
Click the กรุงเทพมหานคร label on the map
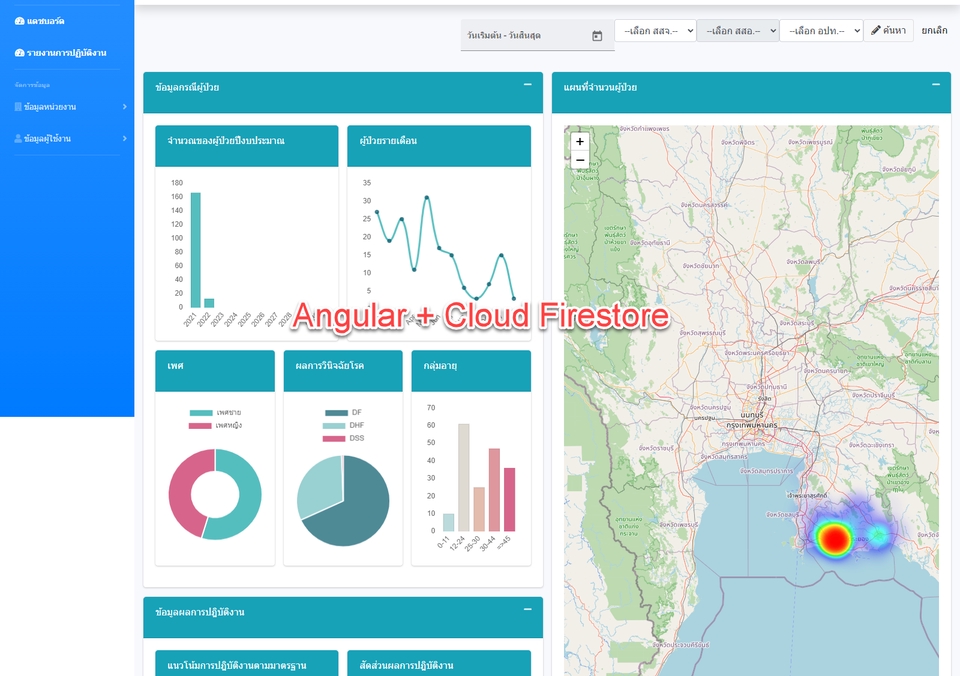[752, 424]
